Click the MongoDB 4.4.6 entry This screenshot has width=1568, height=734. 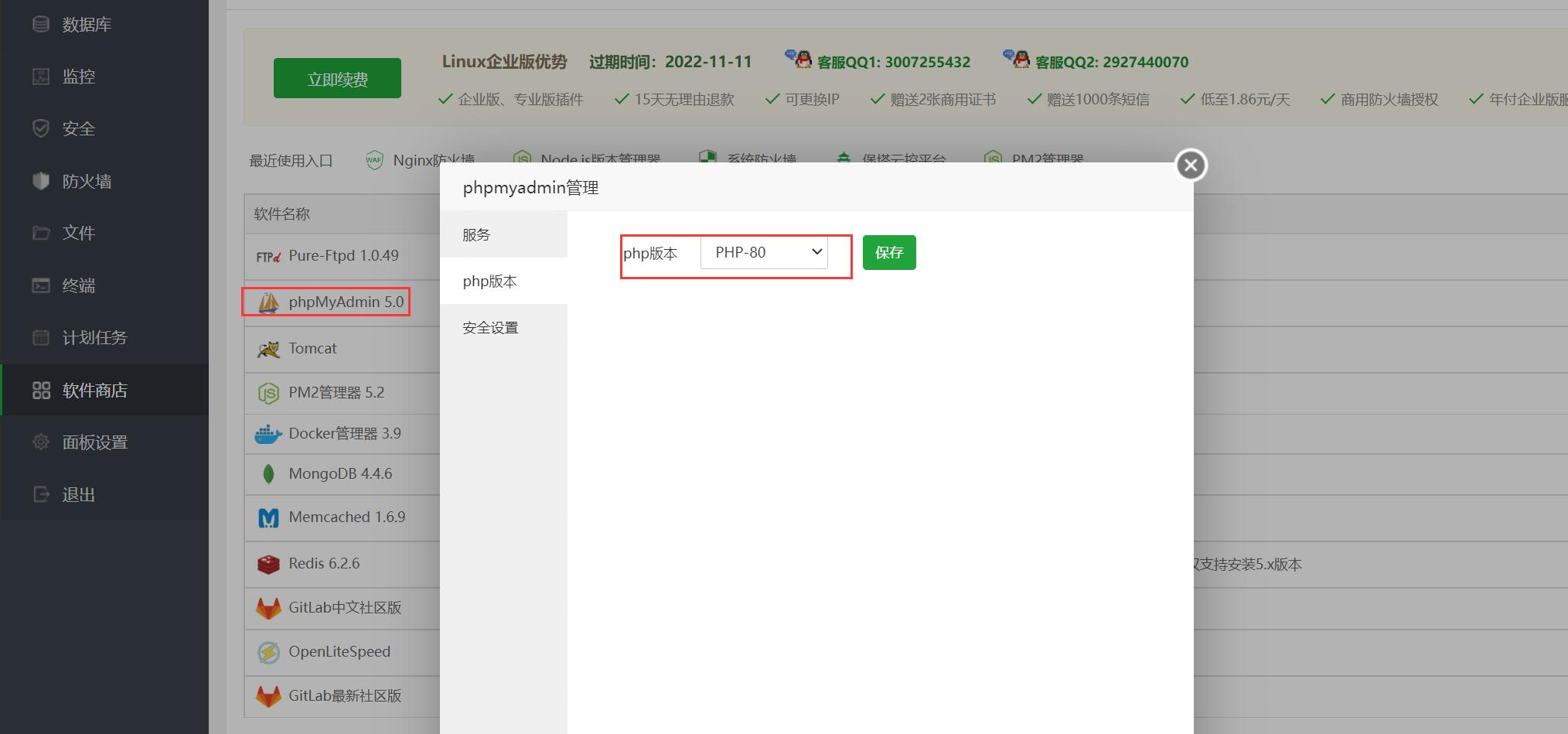point(340,474)
